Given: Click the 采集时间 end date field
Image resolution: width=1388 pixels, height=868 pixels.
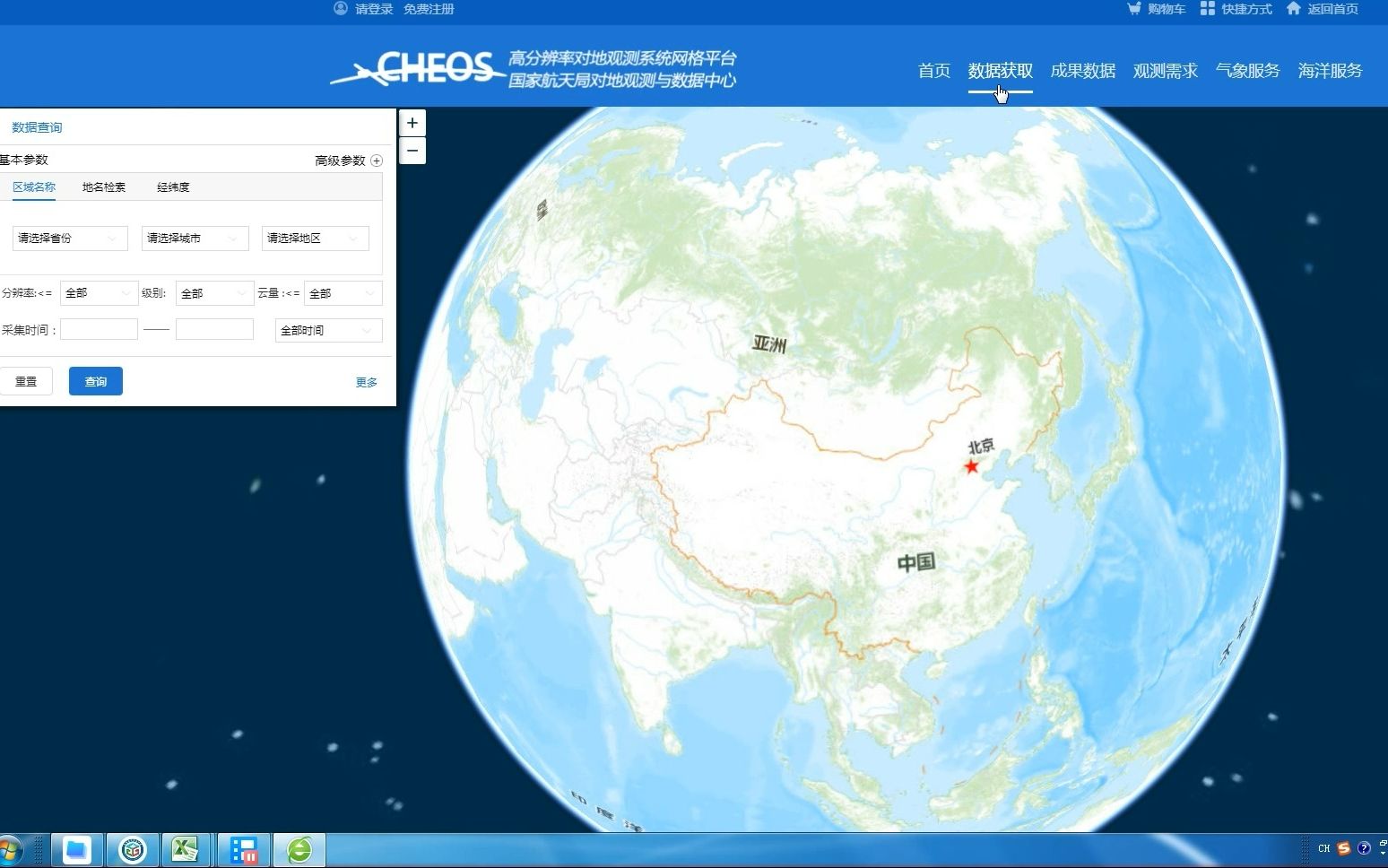Looking at the screenshot, I should pyautogui.click(x=214, y=330).
